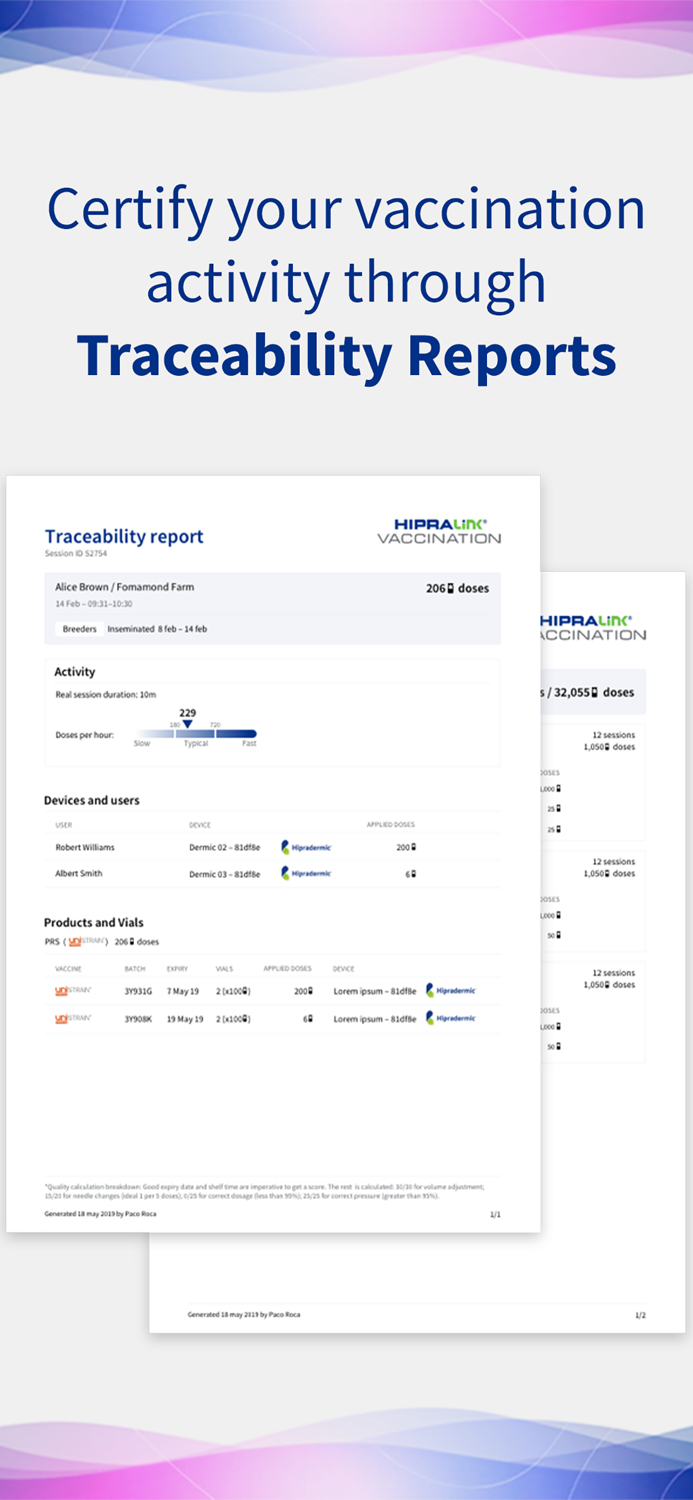Click the Hipradermic logo in batch 3Y908K row

point(451,1018)
